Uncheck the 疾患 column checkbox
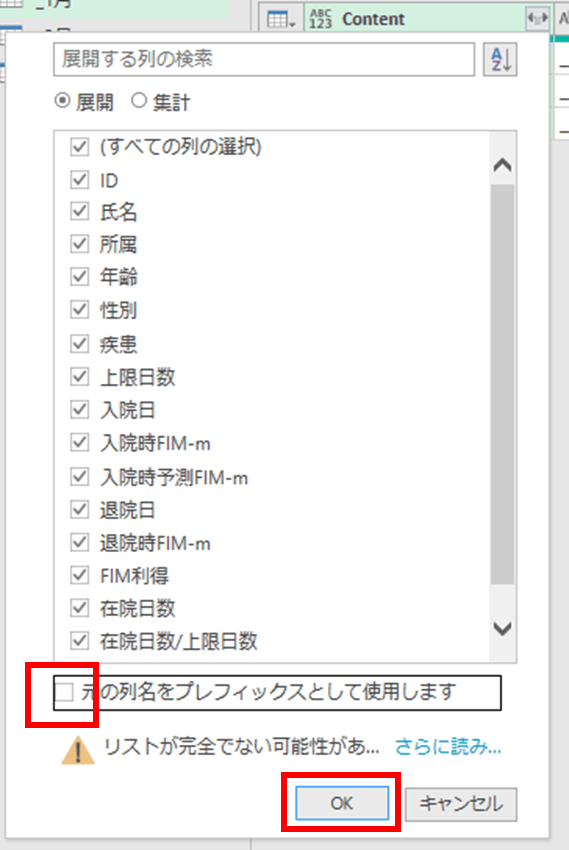 tap(80, 344)
